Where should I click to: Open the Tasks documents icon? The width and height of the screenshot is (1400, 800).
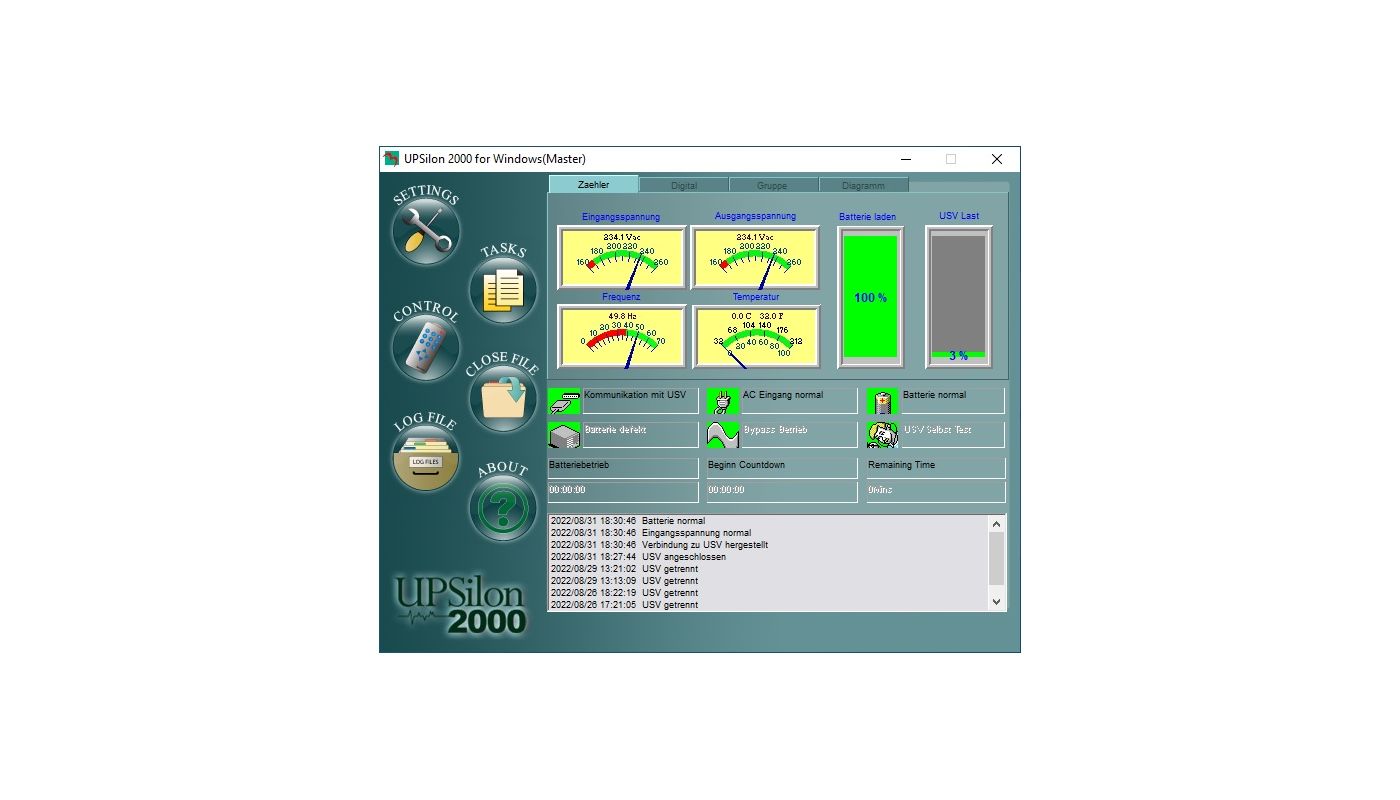coord(503,290)
